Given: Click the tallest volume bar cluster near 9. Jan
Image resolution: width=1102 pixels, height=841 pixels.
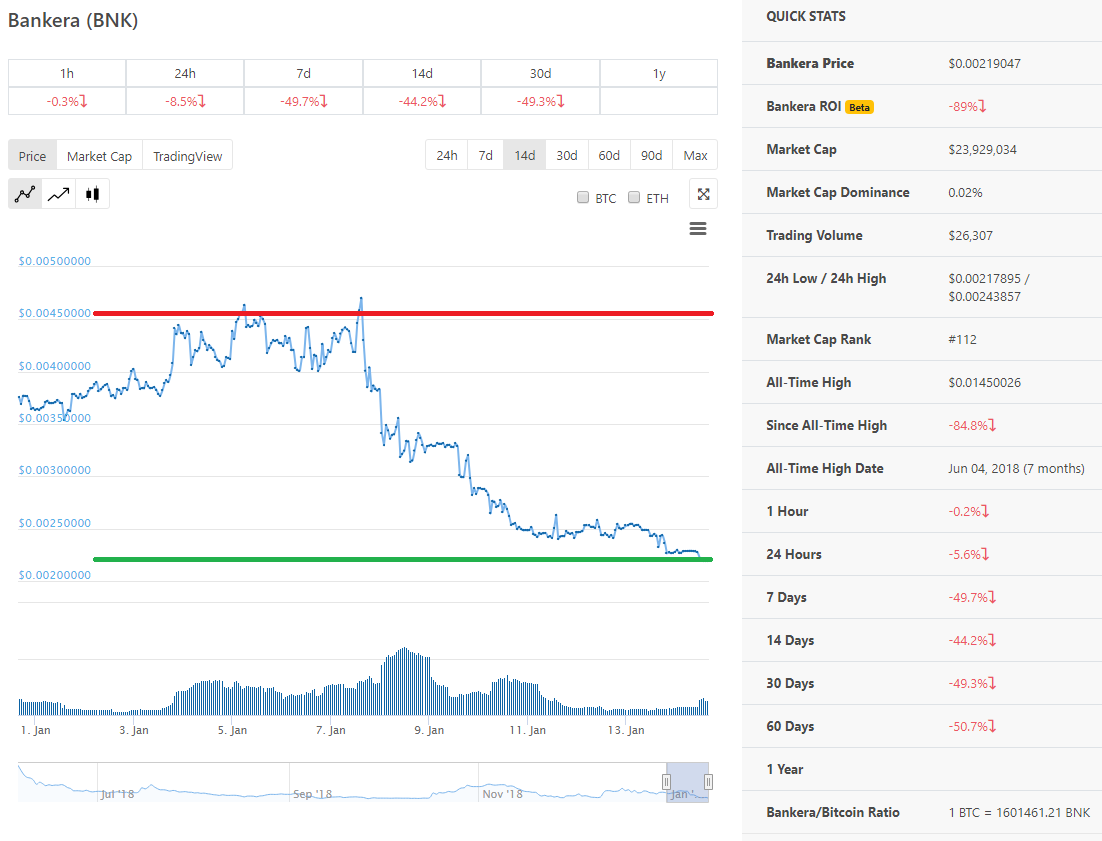Looking at the screenshot, I should pyautogui.click(x=406, y=682).
